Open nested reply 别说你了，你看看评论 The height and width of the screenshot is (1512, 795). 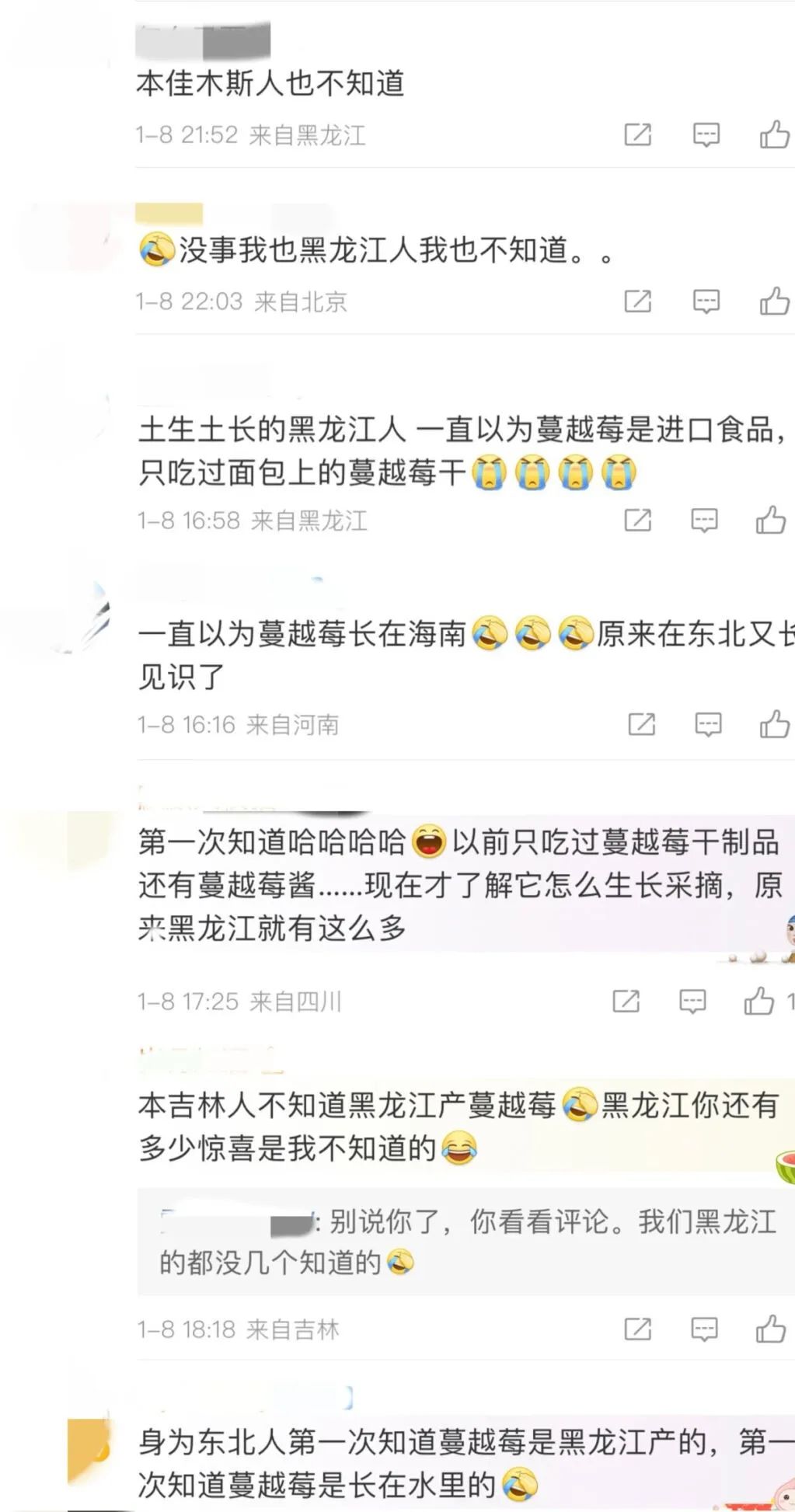click(x=465, y=1241)
